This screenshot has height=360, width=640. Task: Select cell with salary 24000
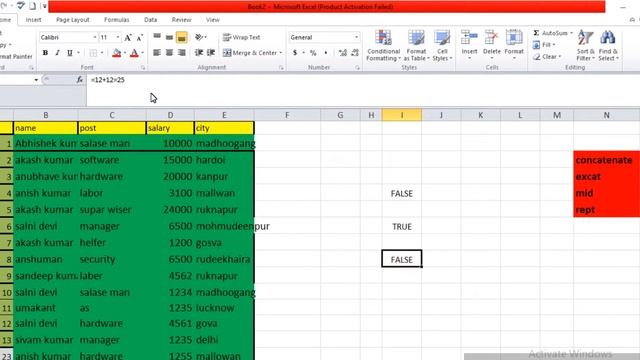[170, 209]
